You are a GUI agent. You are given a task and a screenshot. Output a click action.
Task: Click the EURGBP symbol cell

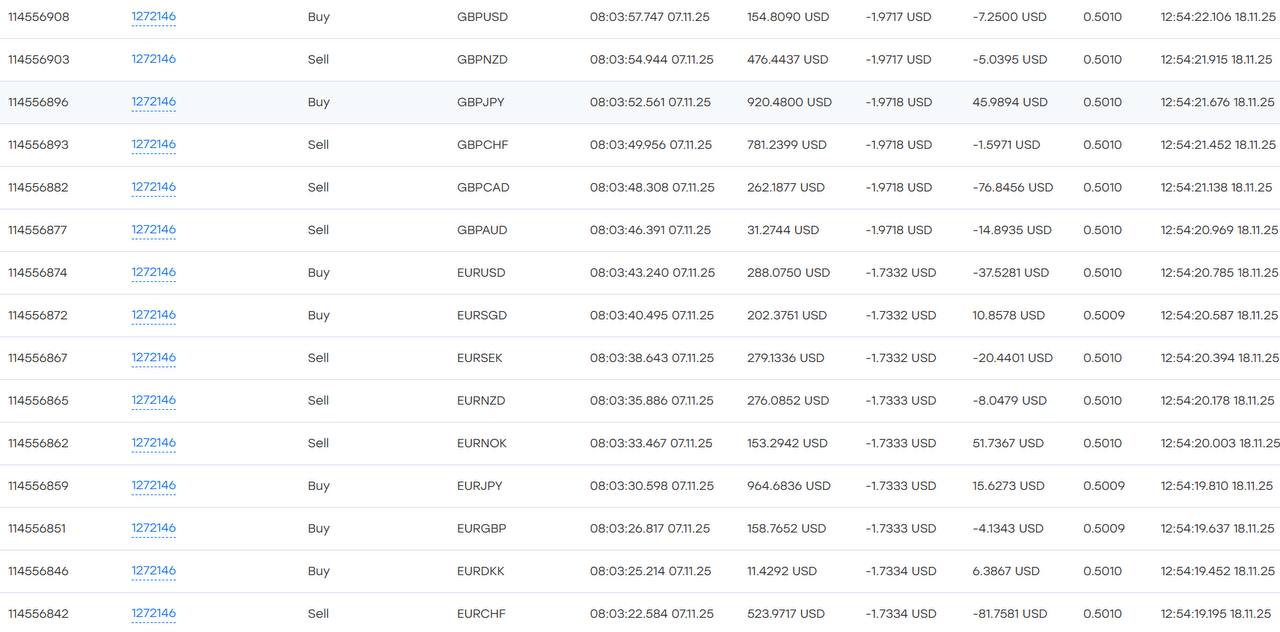click(x=481, y=528)
